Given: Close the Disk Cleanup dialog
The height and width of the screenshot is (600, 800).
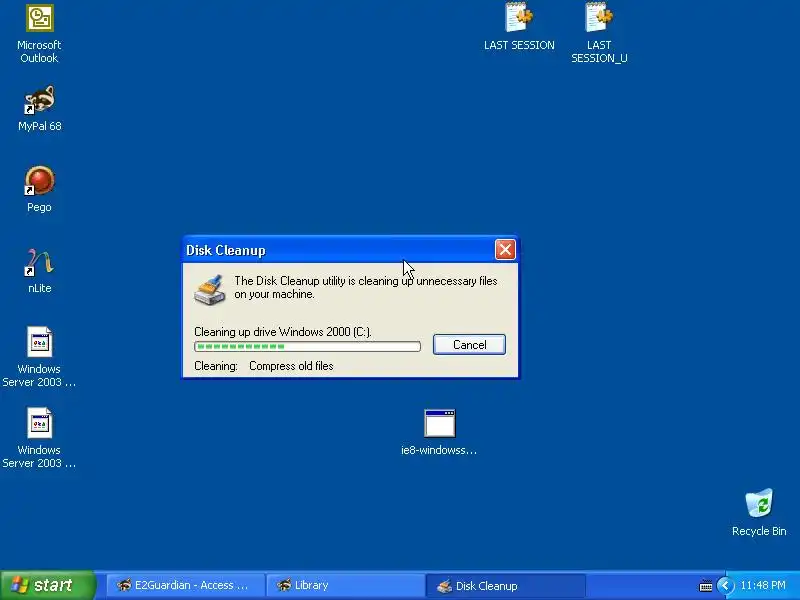Looking at the screenshot, I should (x=505, y=249).
